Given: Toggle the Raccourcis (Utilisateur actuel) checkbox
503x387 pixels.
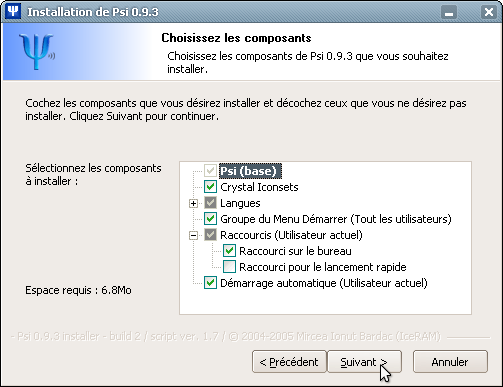Looking at the screenshot, I should [x=210, y=235].
